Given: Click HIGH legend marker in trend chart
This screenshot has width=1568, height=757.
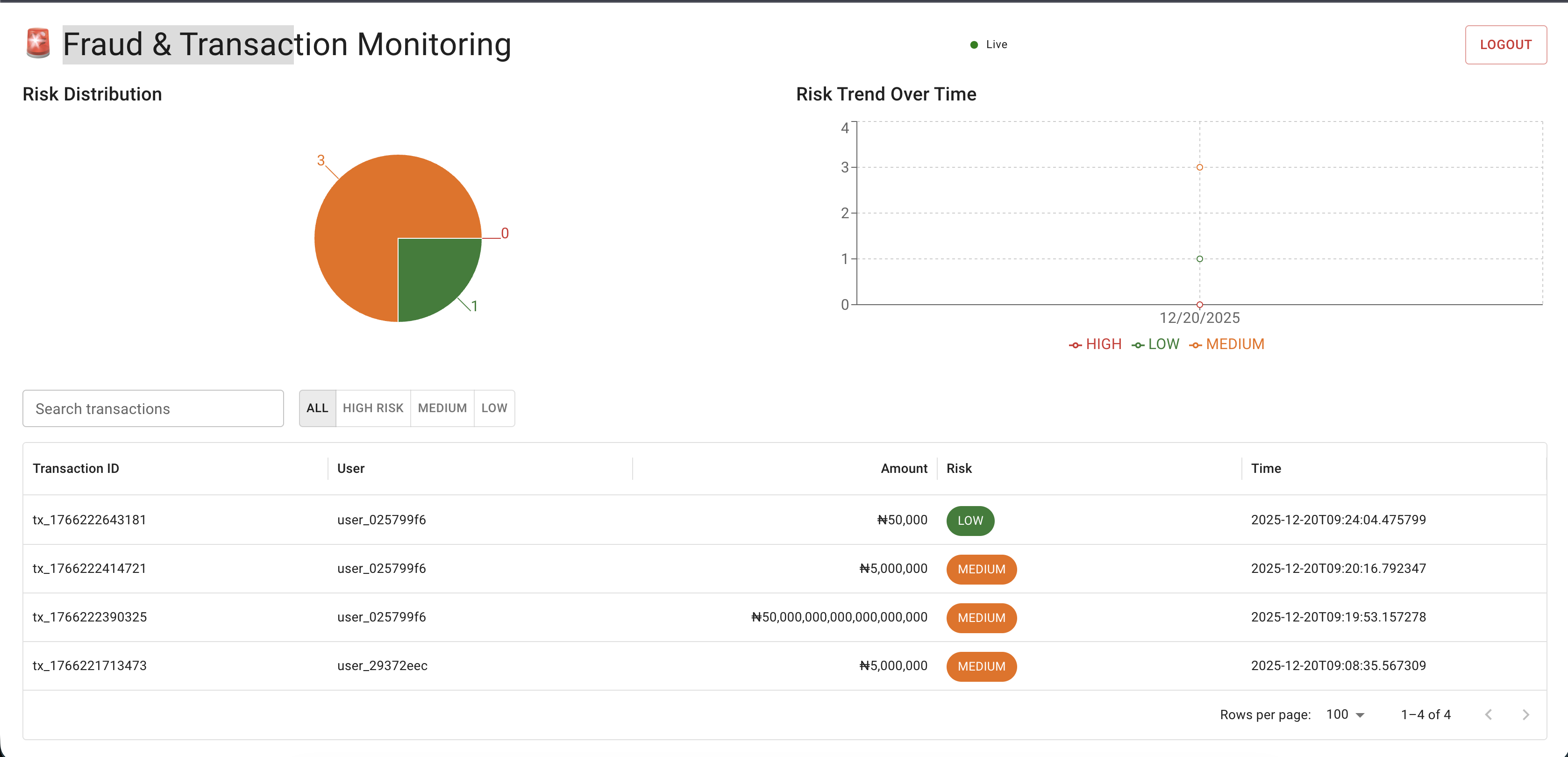Looking at the screenshot, I should (1076, 345).
